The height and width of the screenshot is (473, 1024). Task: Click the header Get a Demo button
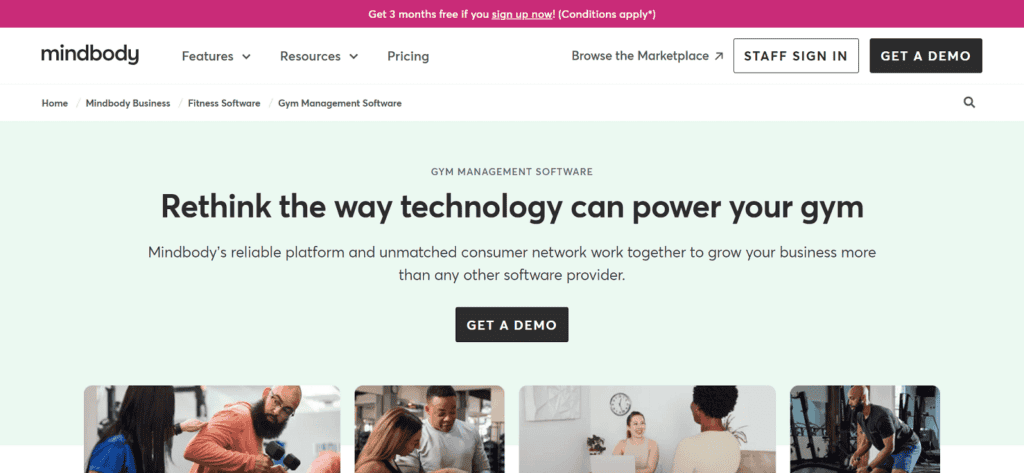925,56
